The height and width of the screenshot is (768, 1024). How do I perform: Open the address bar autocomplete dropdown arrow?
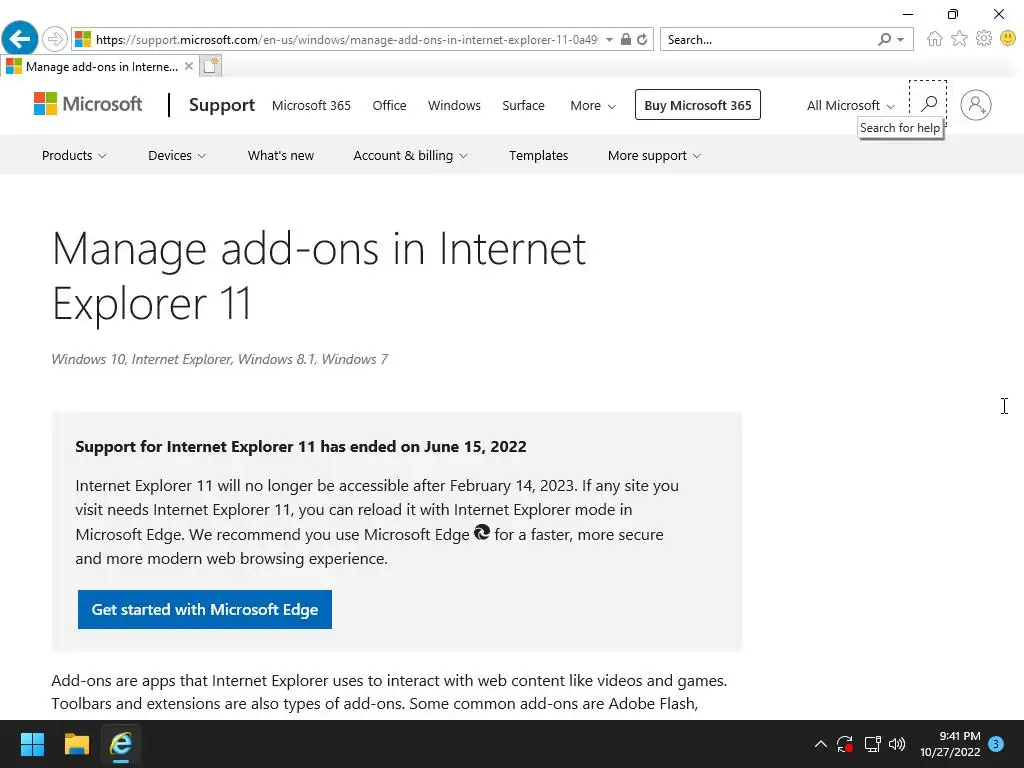coord(609,39)
